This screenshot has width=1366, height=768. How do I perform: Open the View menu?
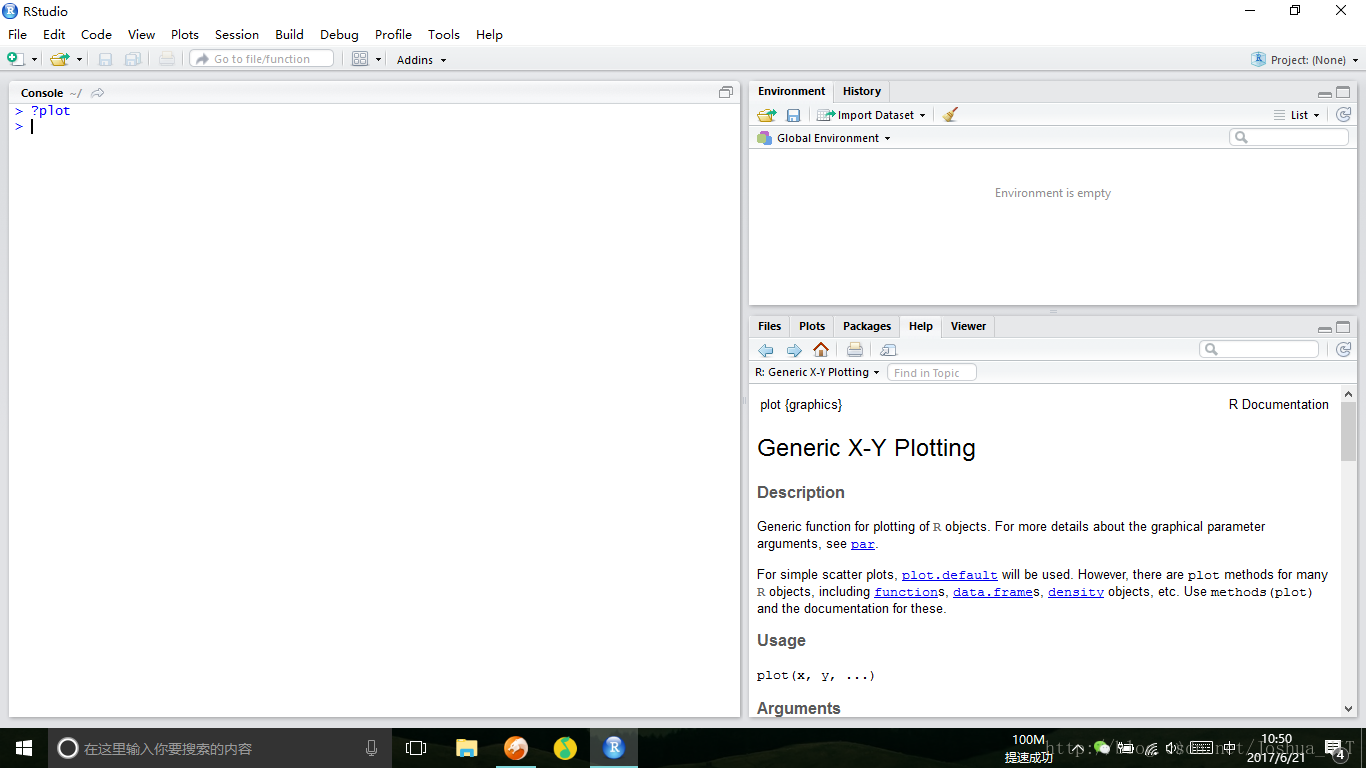pyautogui.click(x=141, y=34)
